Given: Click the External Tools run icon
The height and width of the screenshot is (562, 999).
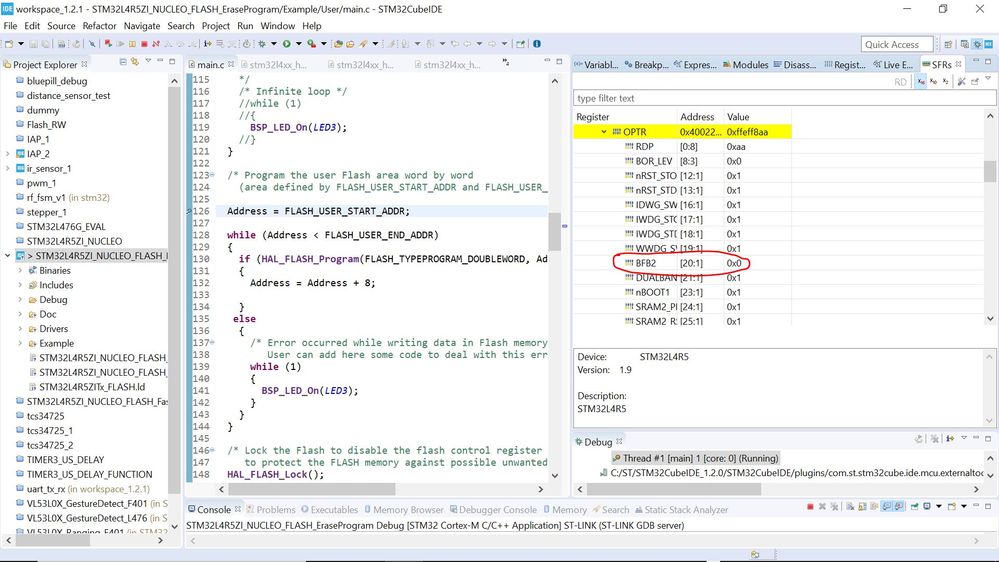Looking at the screenshot, I should [311, 44].
